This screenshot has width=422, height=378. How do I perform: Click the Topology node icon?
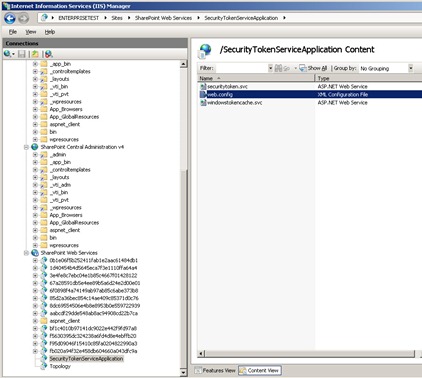coord(44,366)
